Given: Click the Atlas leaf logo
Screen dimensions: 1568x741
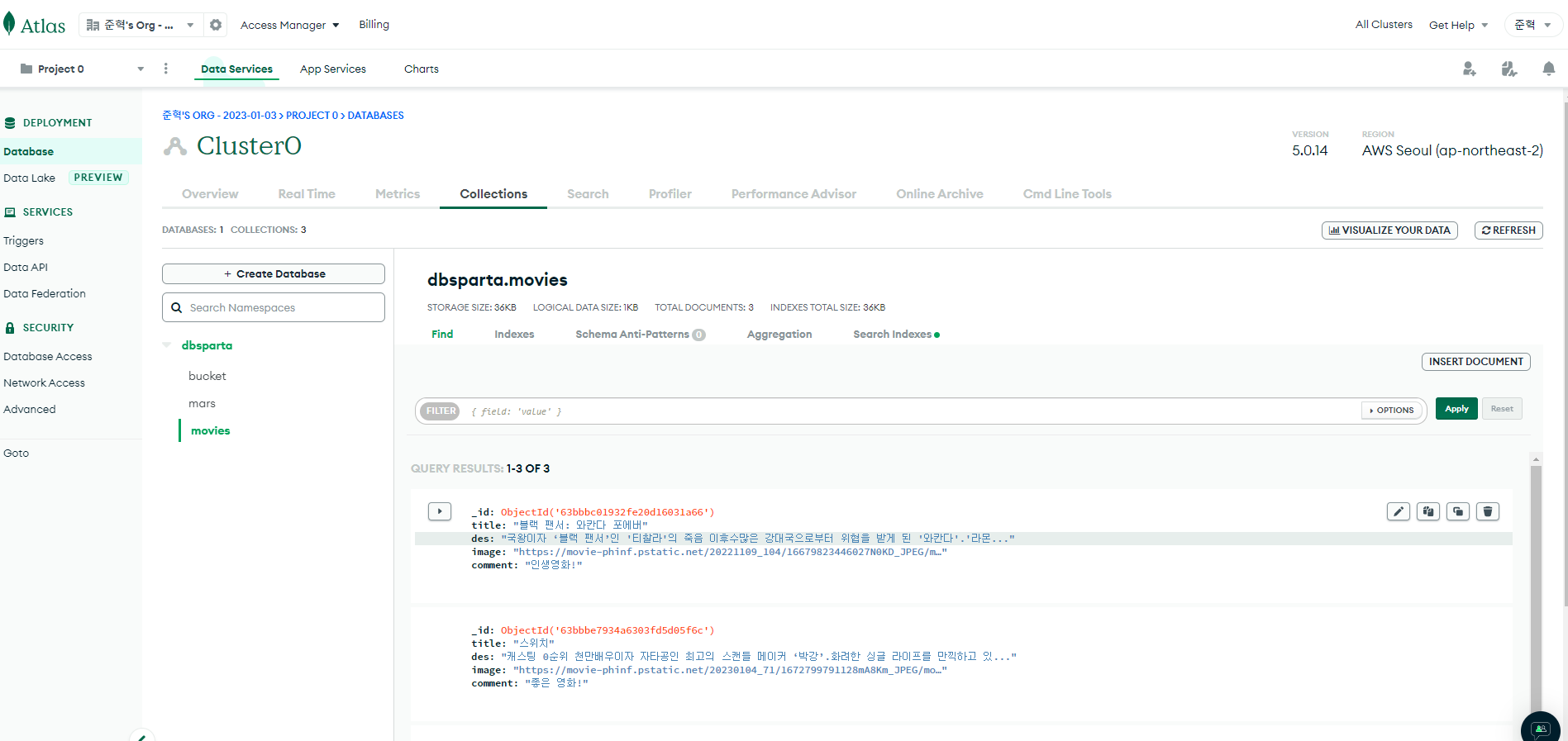Looking at the screenshot, I should coord(9,24).
